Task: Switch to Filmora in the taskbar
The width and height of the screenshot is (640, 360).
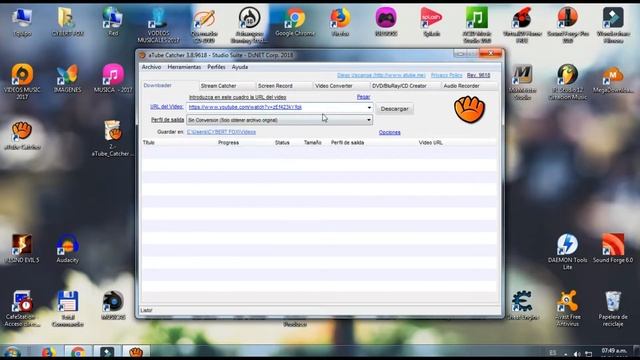Action: [107, 352]
